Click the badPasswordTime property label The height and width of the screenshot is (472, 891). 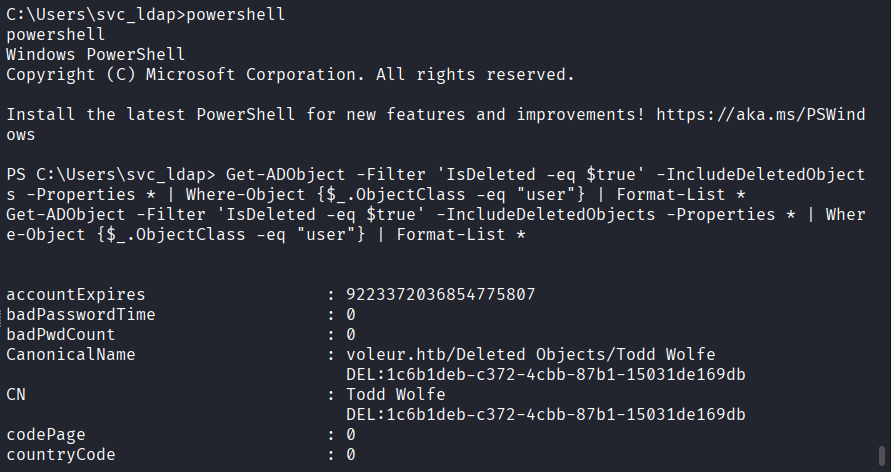(x=80, y=314)
